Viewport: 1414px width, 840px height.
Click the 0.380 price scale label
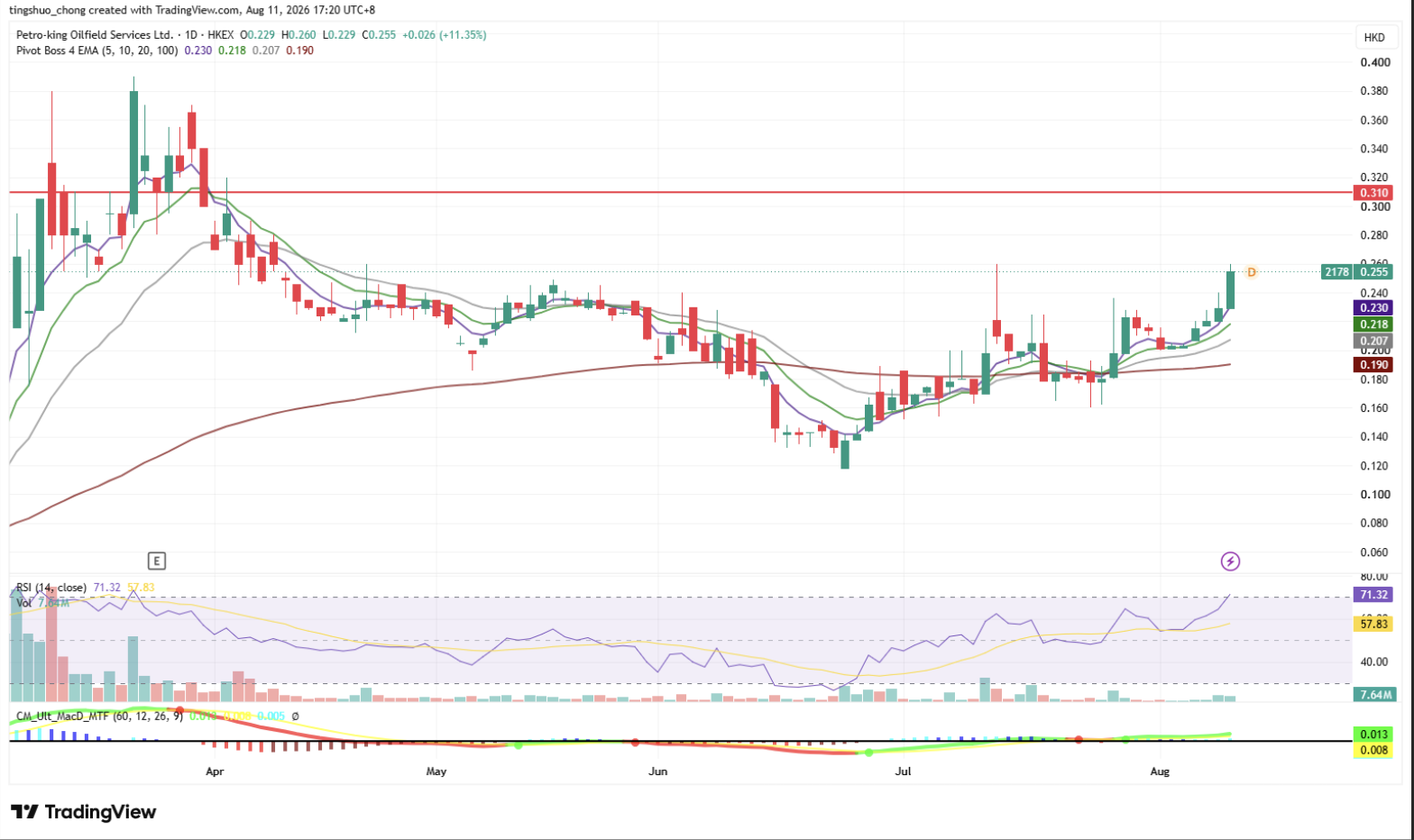[1375, 91]
